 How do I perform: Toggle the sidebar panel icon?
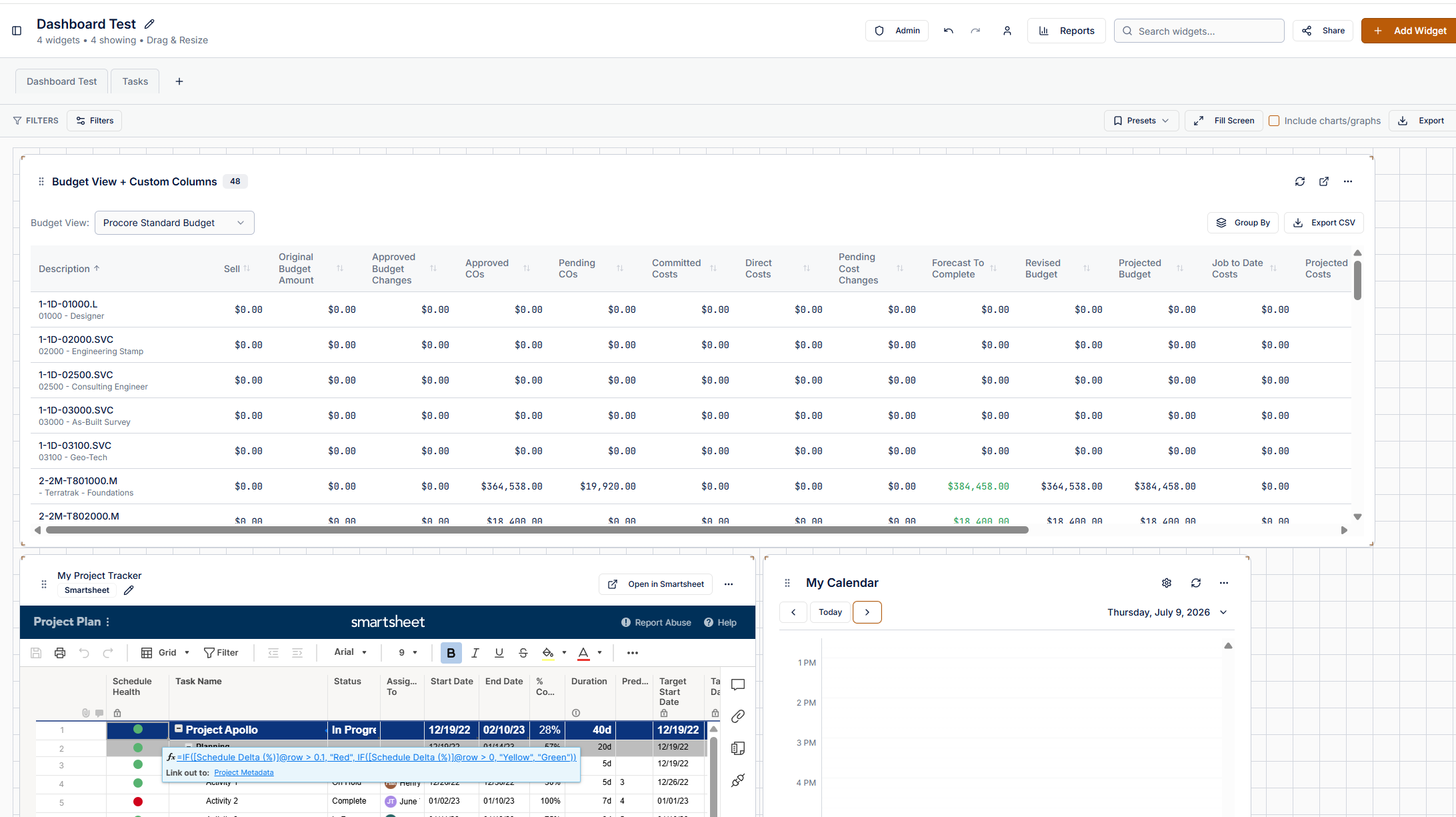(x=17, y=31)
